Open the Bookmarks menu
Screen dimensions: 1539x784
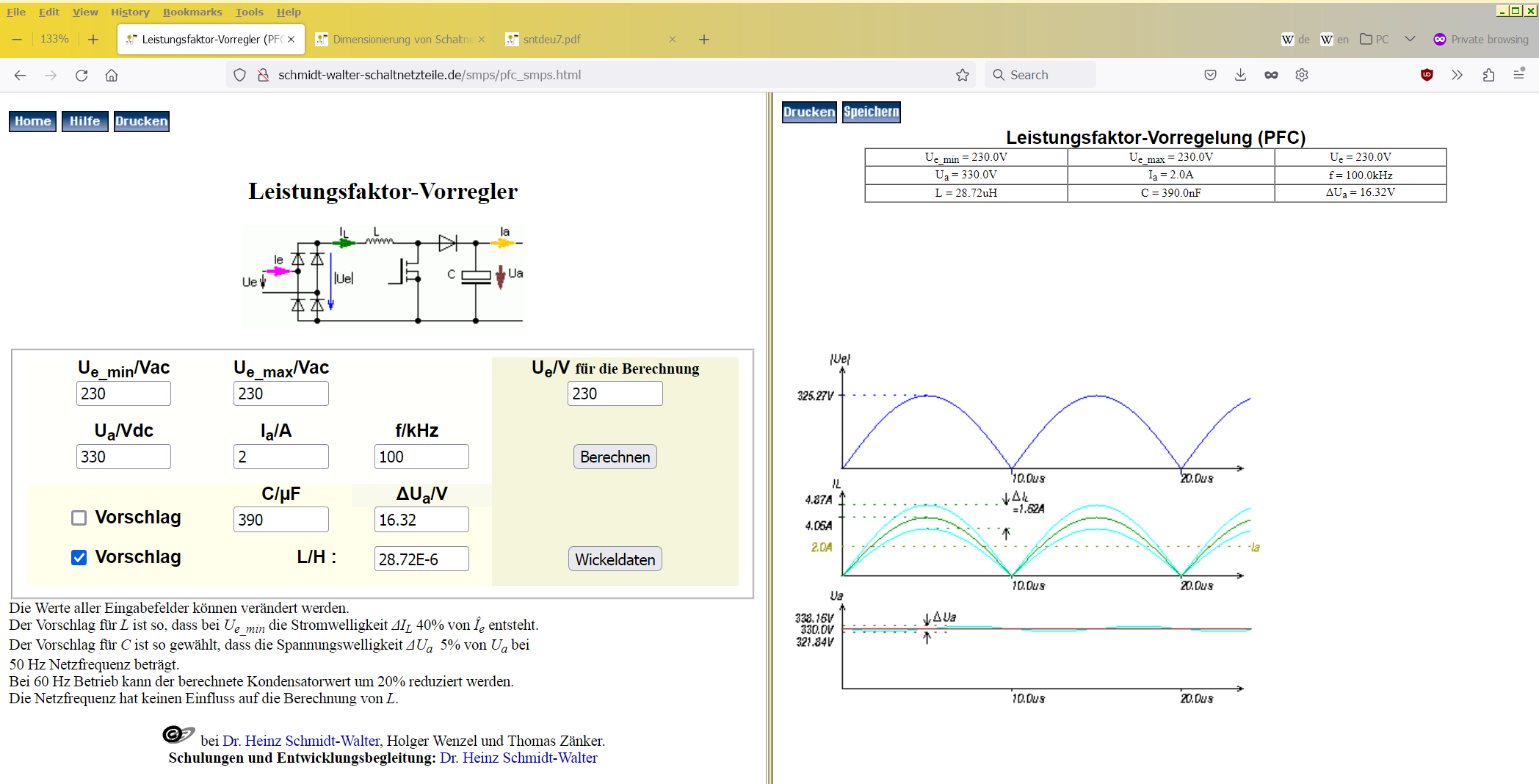[192, 12]
